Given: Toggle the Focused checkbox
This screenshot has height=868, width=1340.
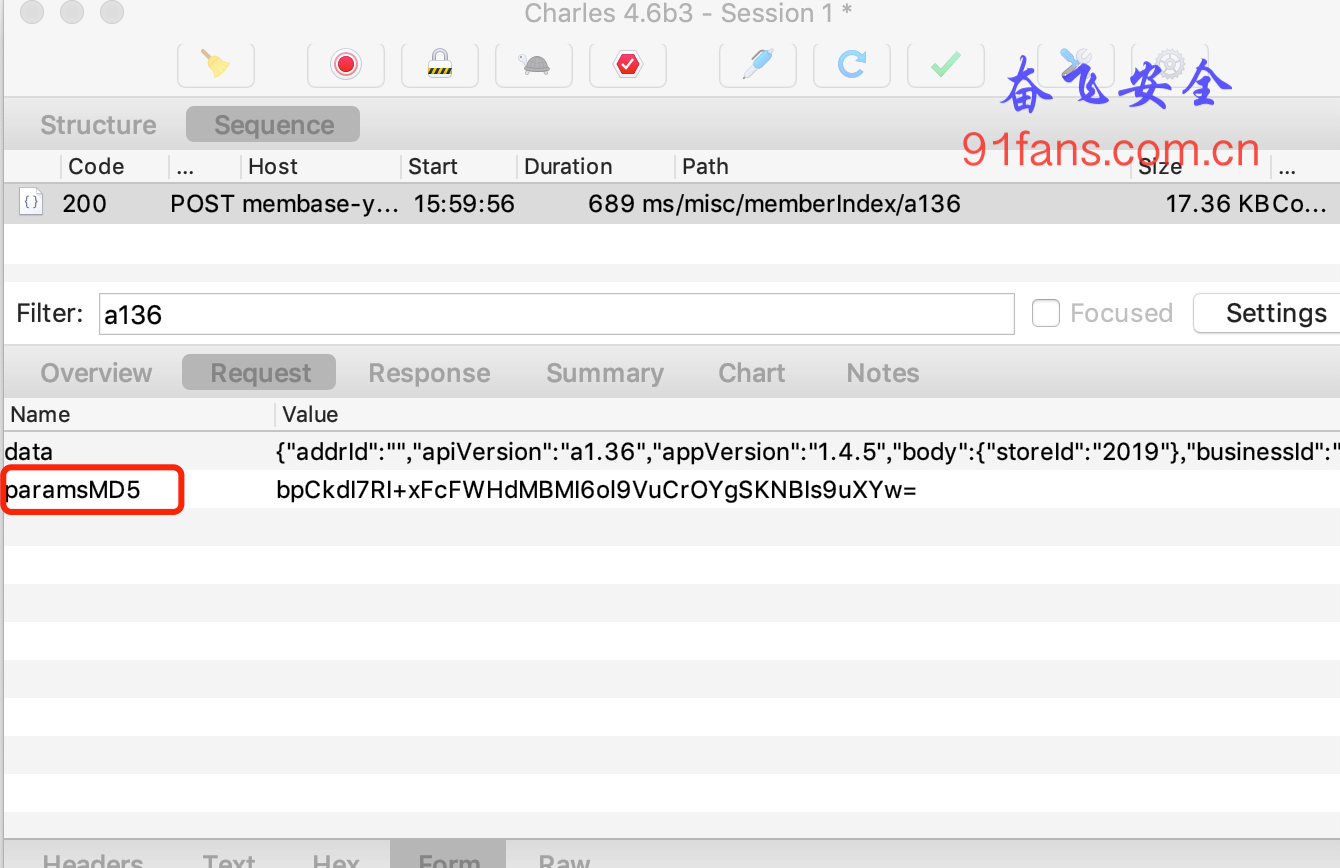Looking at the screenshot, I should [x=1045, y=313].
